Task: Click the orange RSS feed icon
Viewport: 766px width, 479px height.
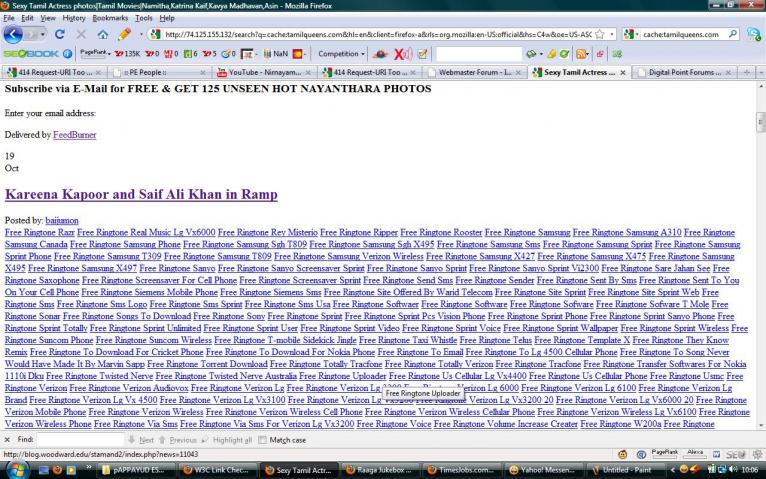Action: 580,54
